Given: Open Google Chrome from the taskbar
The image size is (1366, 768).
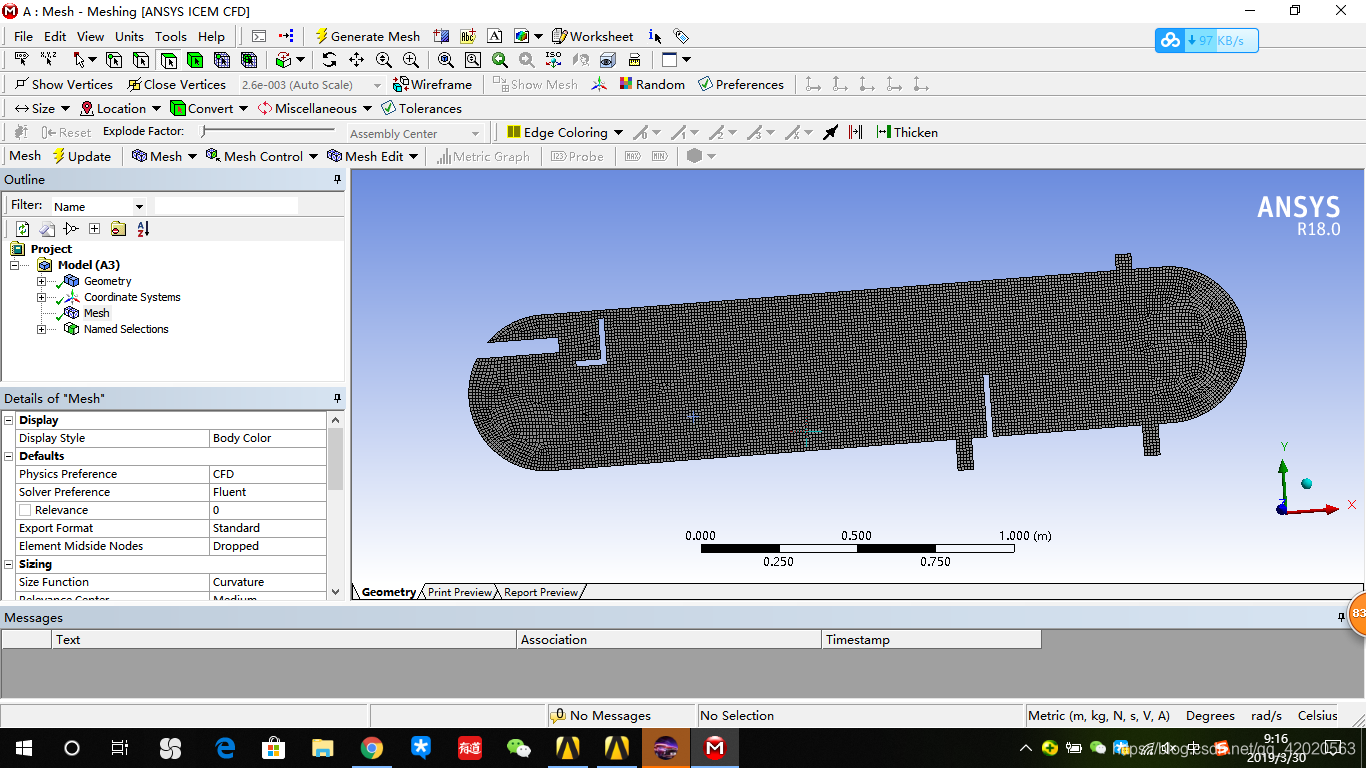Looking at the screenshot, I should 372,748.
